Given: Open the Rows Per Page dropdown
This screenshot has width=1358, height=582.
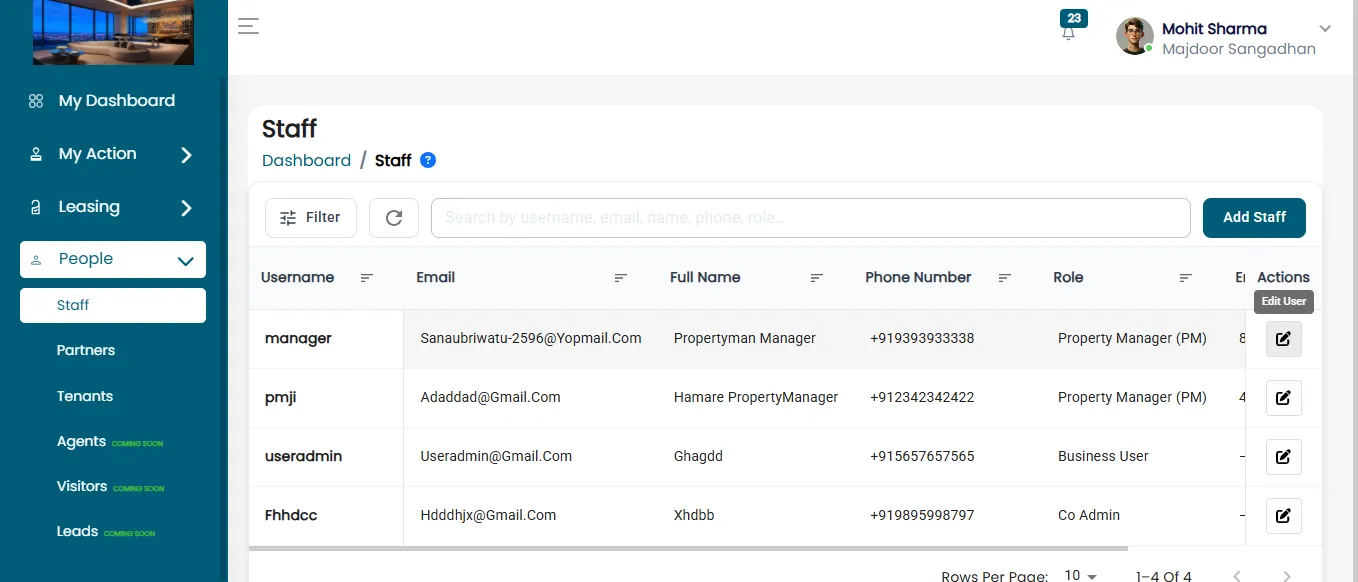Looking at the screenshot, I should click(1080, 576).
